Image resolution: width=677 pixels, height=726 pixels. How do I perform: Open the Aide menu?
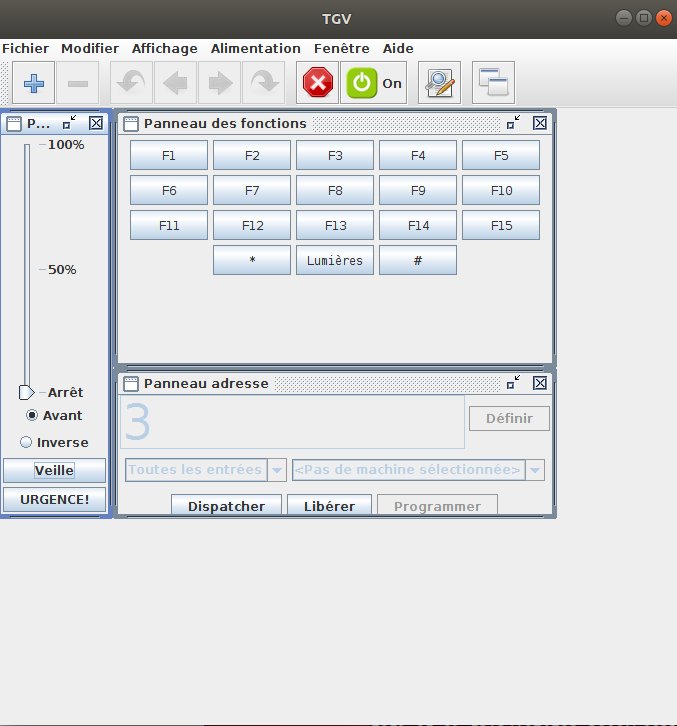pos(398,49)
